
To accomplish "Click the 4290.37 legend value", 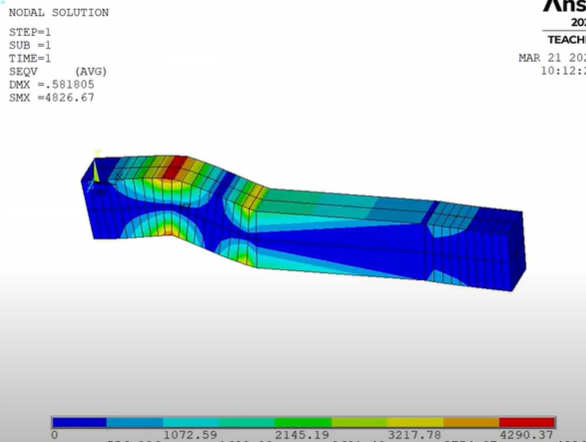I will (x=526, y=435).
